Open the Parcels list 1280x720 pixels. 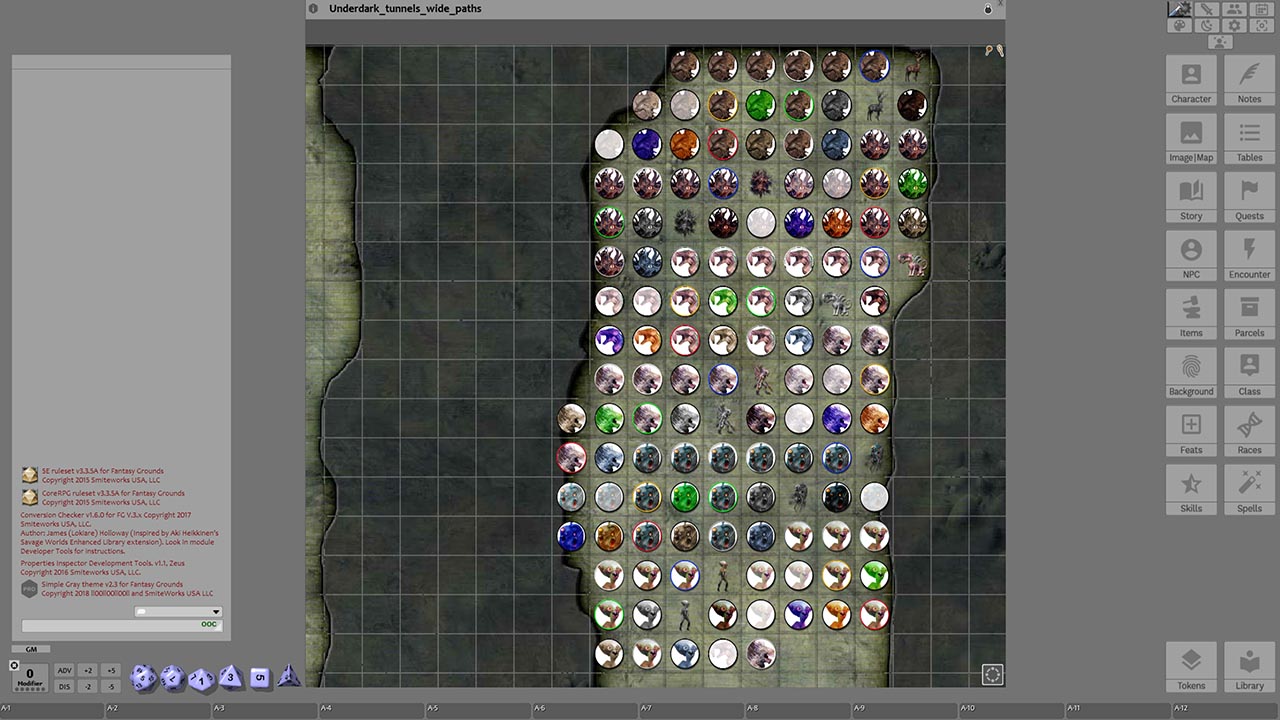1249,314
